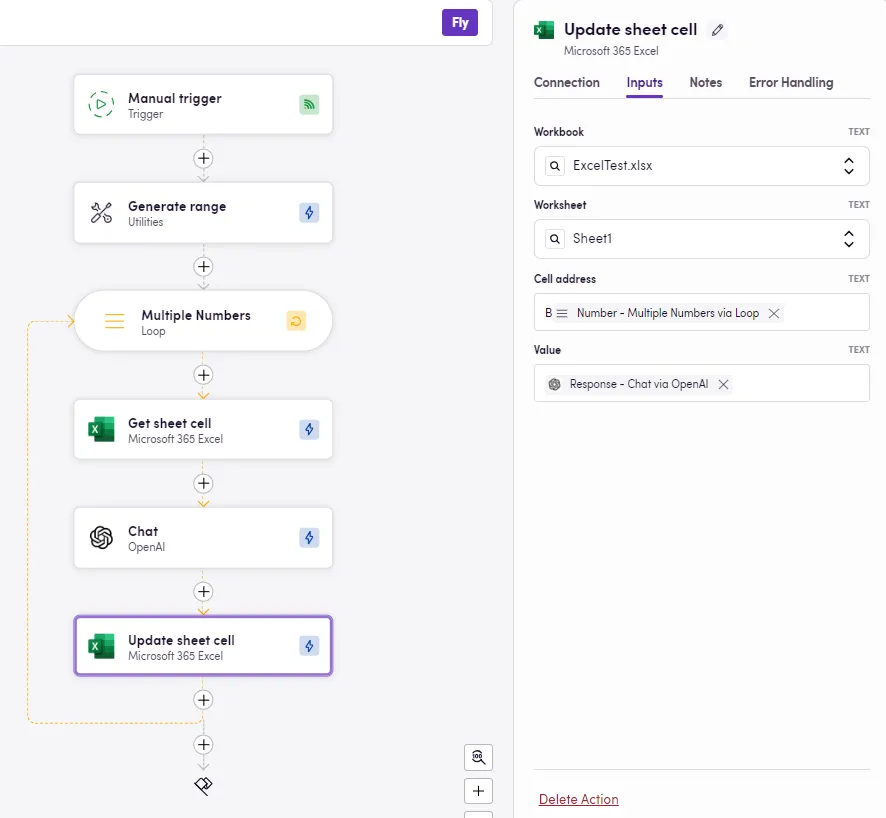This screenshot has height=818, width=886.
Task: Click the zoom-to-fit magnifier canvas icon
Action: pos(478,757)
